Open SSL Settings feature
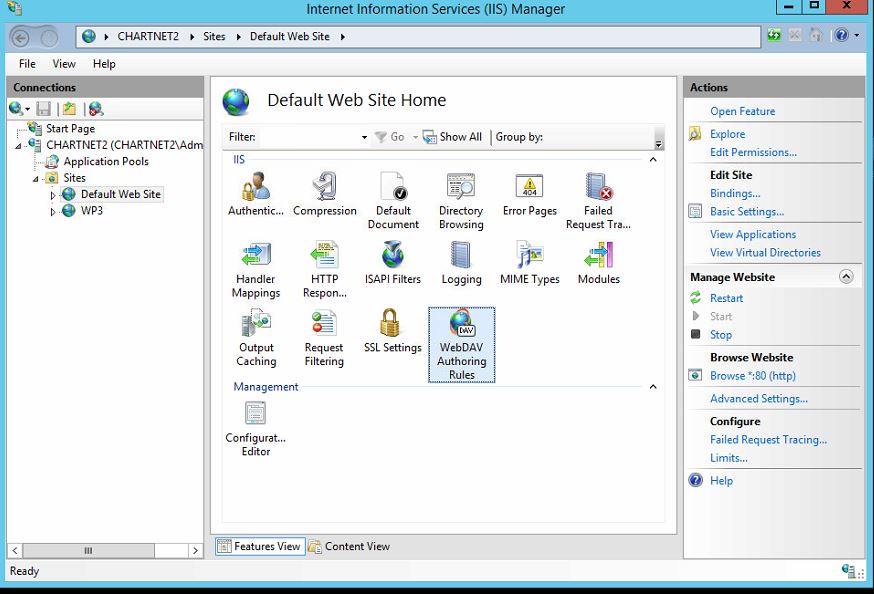The width and height of the screenshot is (874, 594). (393, 332)
